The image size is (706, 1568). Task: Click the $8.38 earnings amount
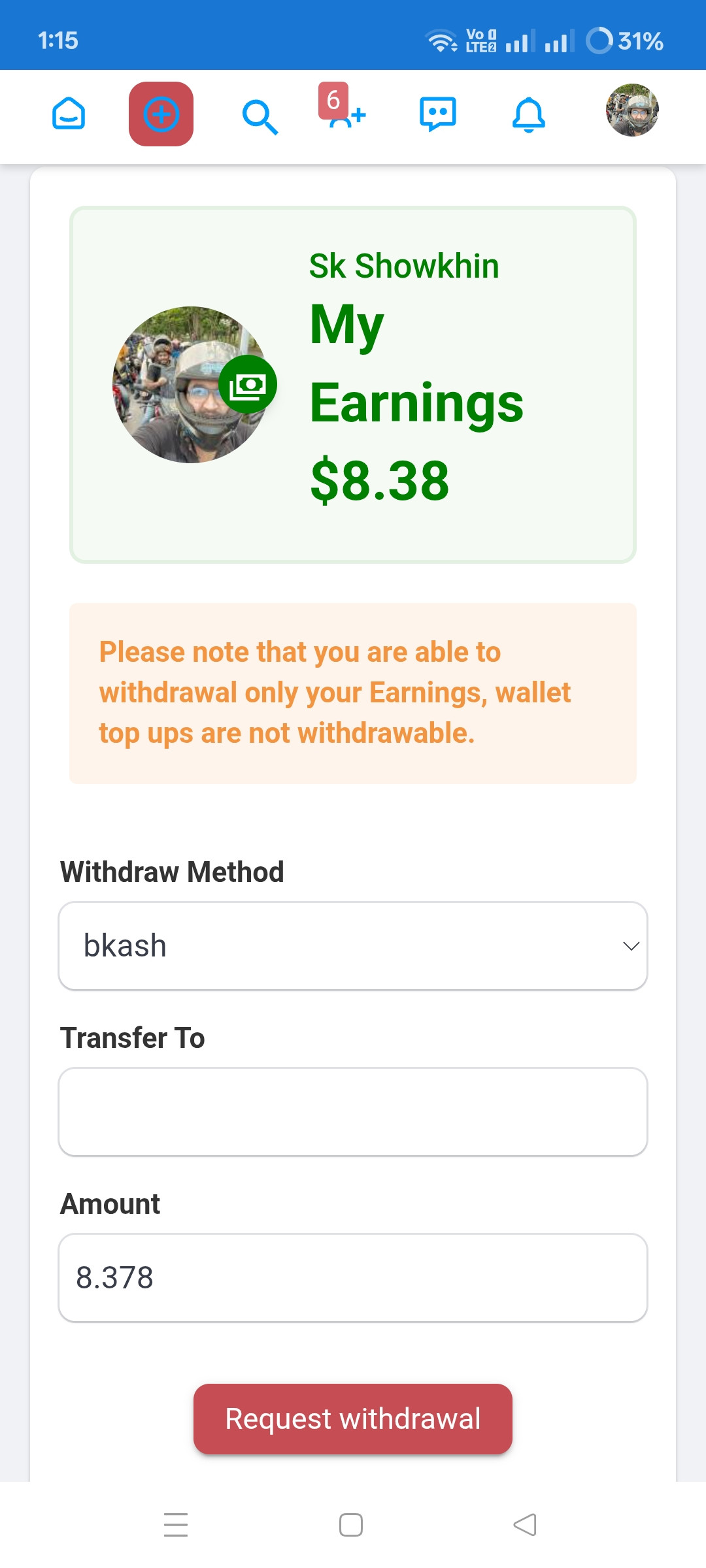click(380, 481)
